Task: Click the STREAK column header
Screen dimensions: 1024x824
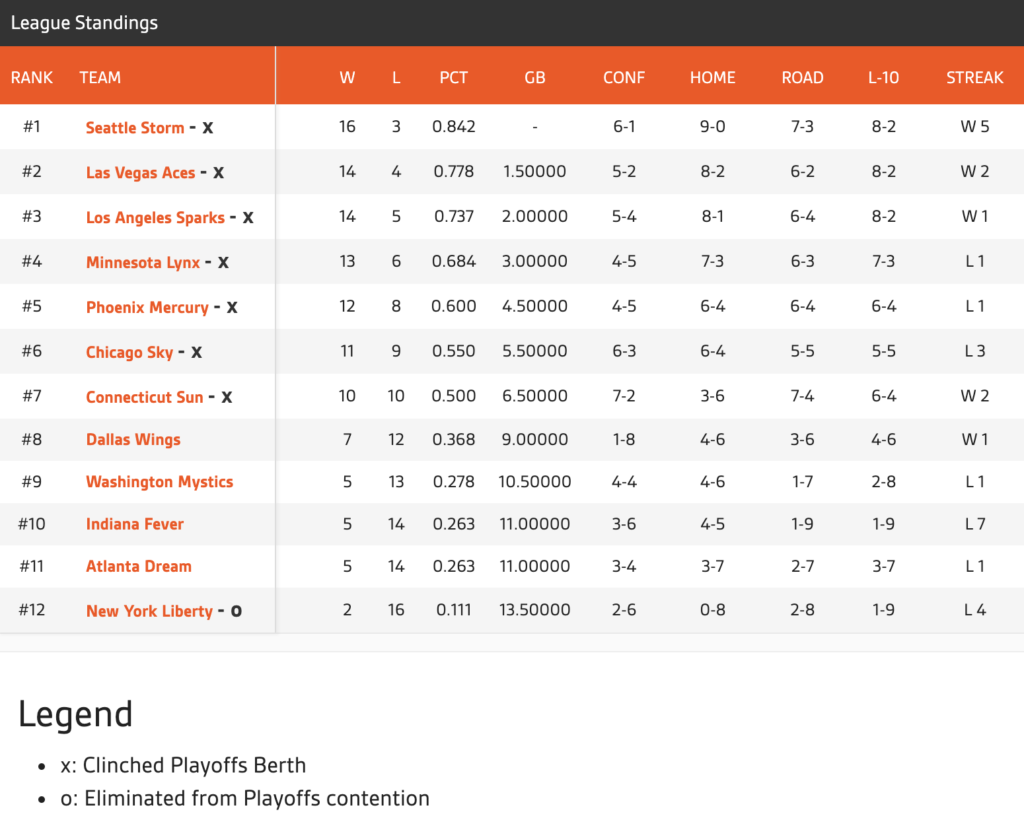Action: pos(974,78)
